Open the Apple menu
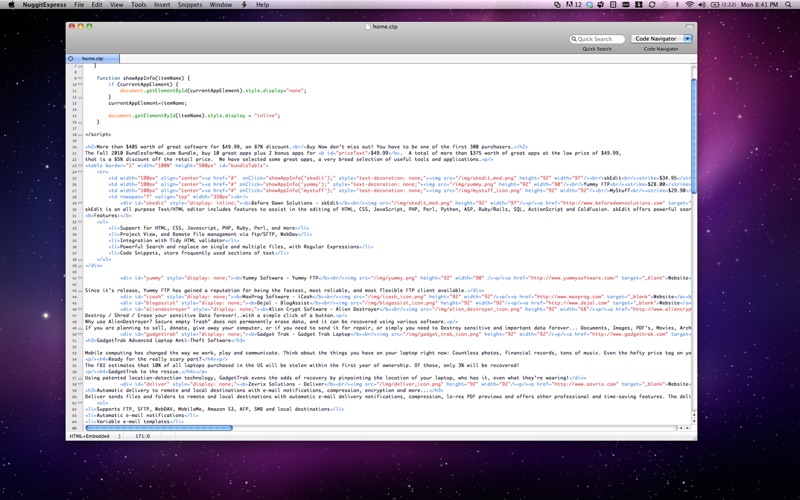 click(x=11, y=5)
